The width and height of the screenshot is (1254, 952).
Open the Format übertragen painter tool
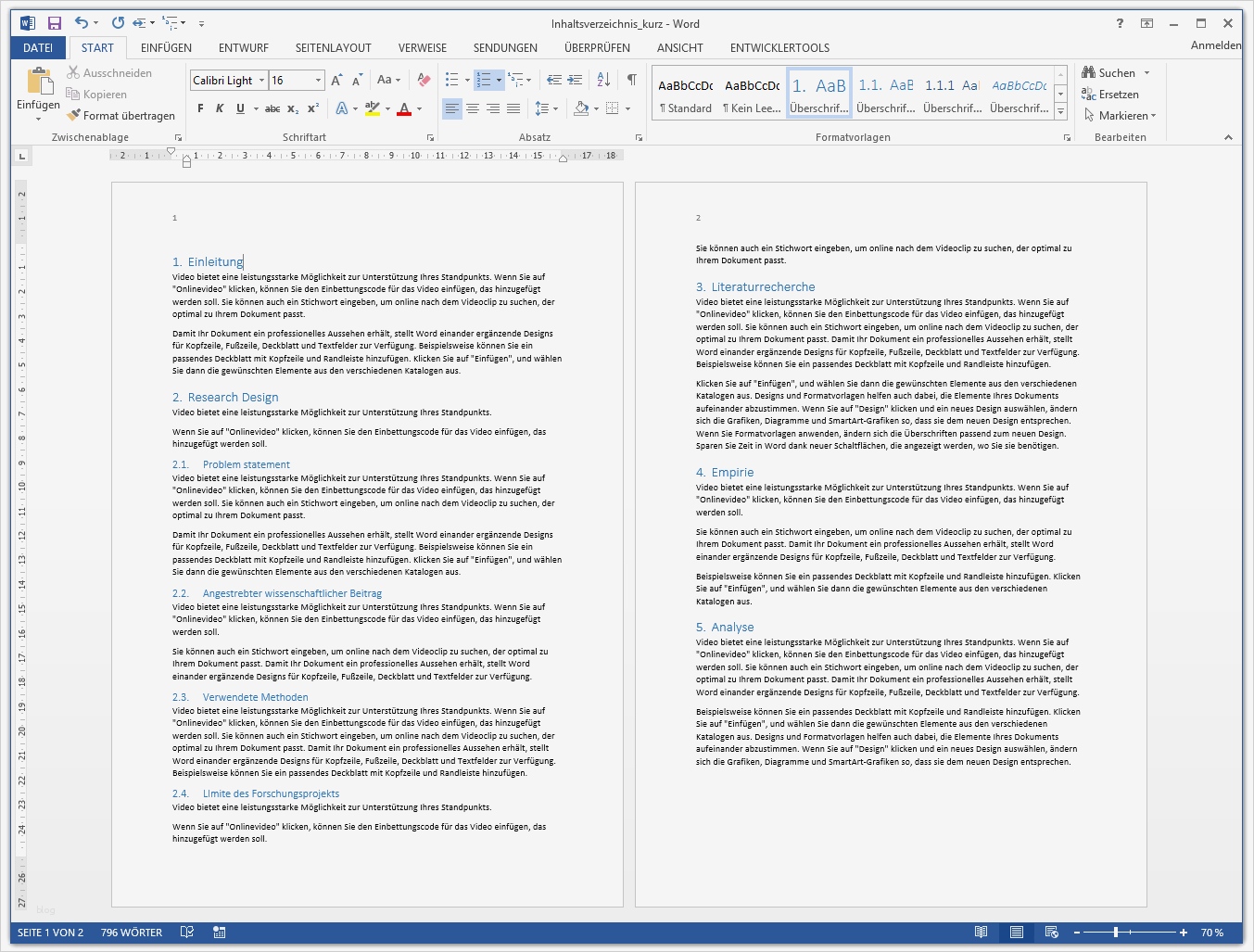121,116
